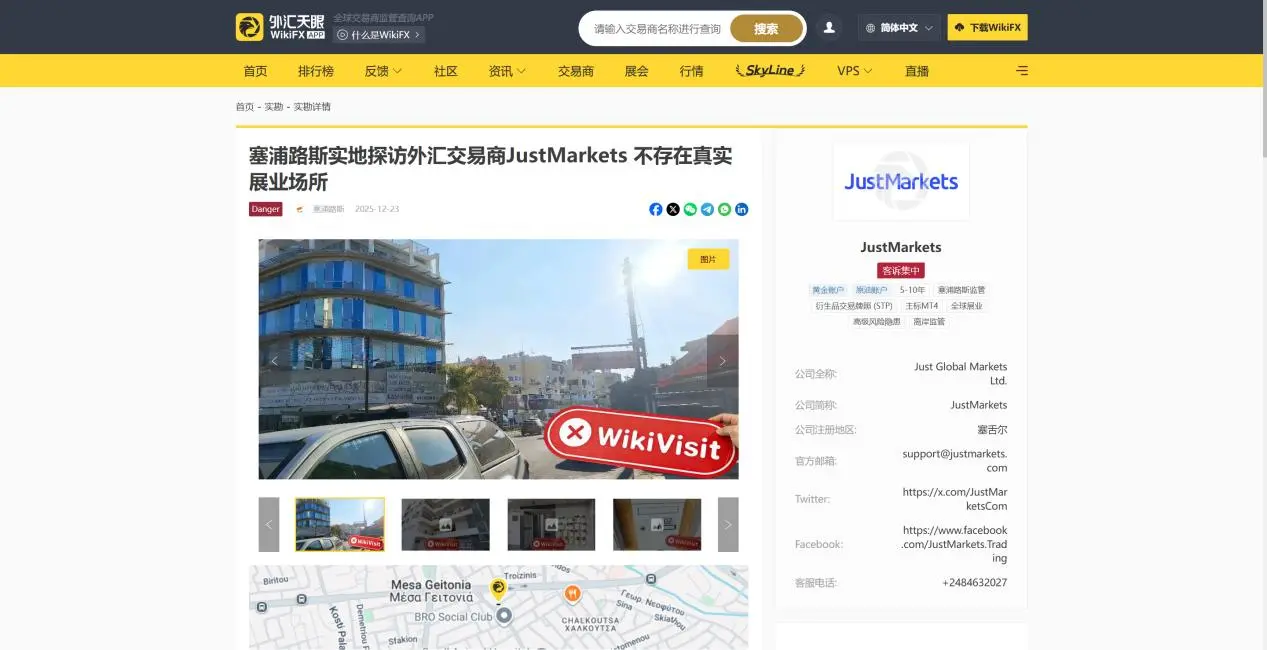Image resolution: width=1267 pixels, height=650 pixels.
Task: Open the 社区 community menu item
Action: (445, 71)
